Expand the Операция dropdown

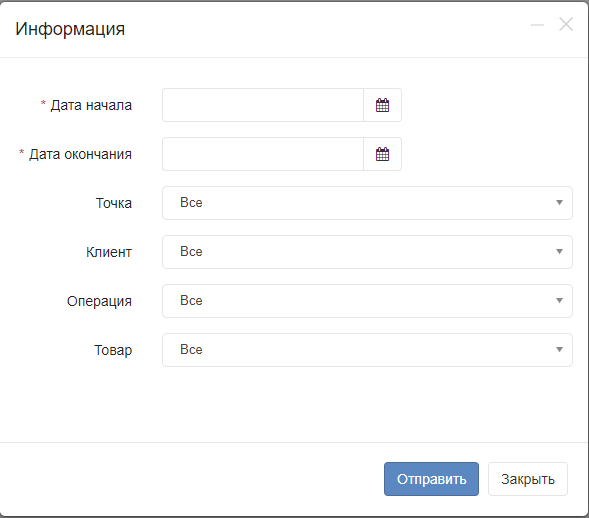pyautogui.click(x=367, y=301)
